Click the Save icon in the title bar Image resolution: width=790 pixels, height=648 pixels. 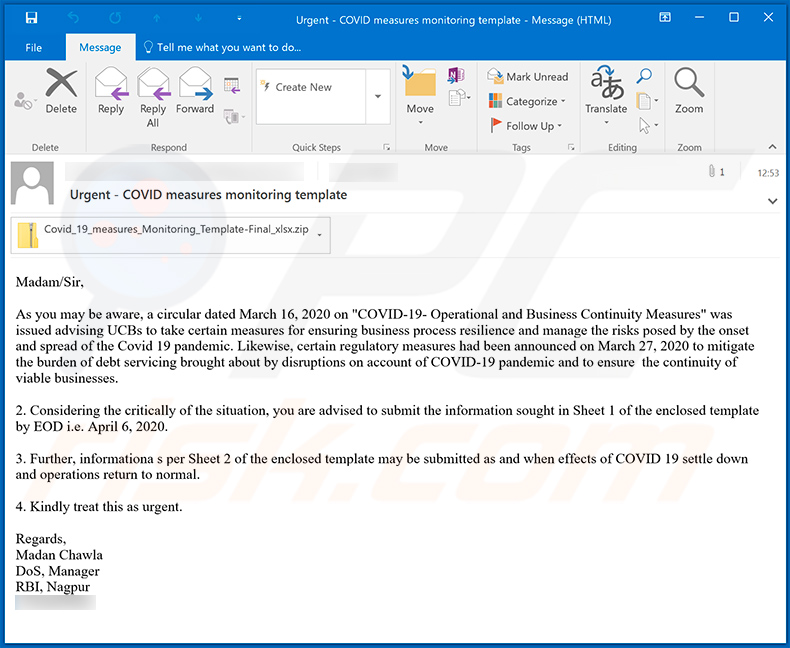[31, 18]
